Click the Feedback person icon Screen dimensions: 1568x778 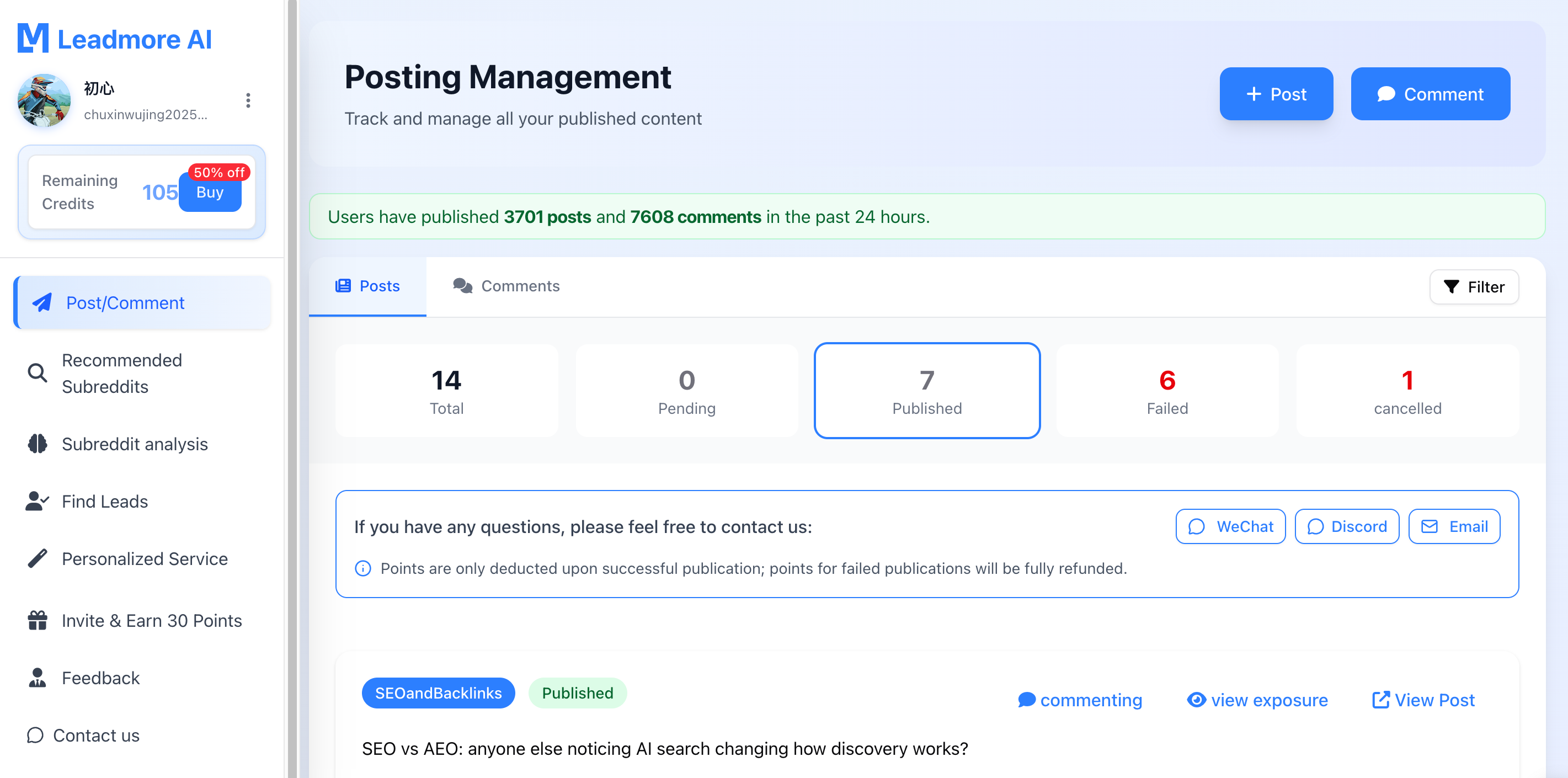(38, 678)
